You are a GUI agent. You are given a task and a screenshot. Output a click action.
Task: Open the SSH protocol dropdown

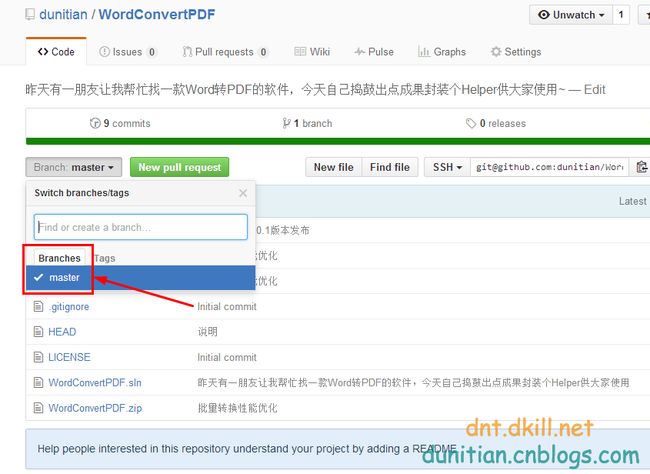[x=447, y=167]
